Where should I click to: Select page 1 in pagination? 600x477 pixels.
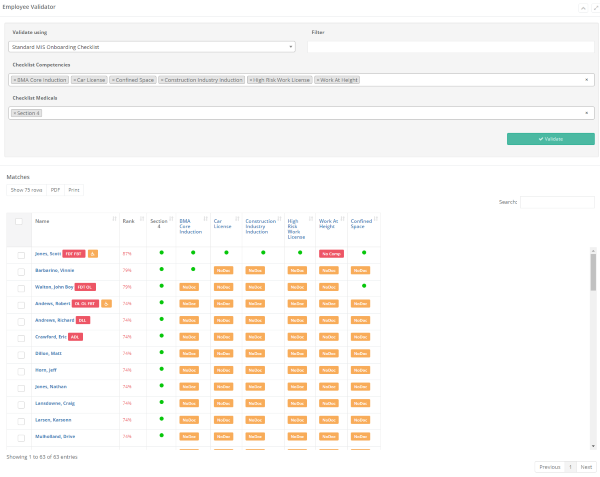(x=570, y=467)
